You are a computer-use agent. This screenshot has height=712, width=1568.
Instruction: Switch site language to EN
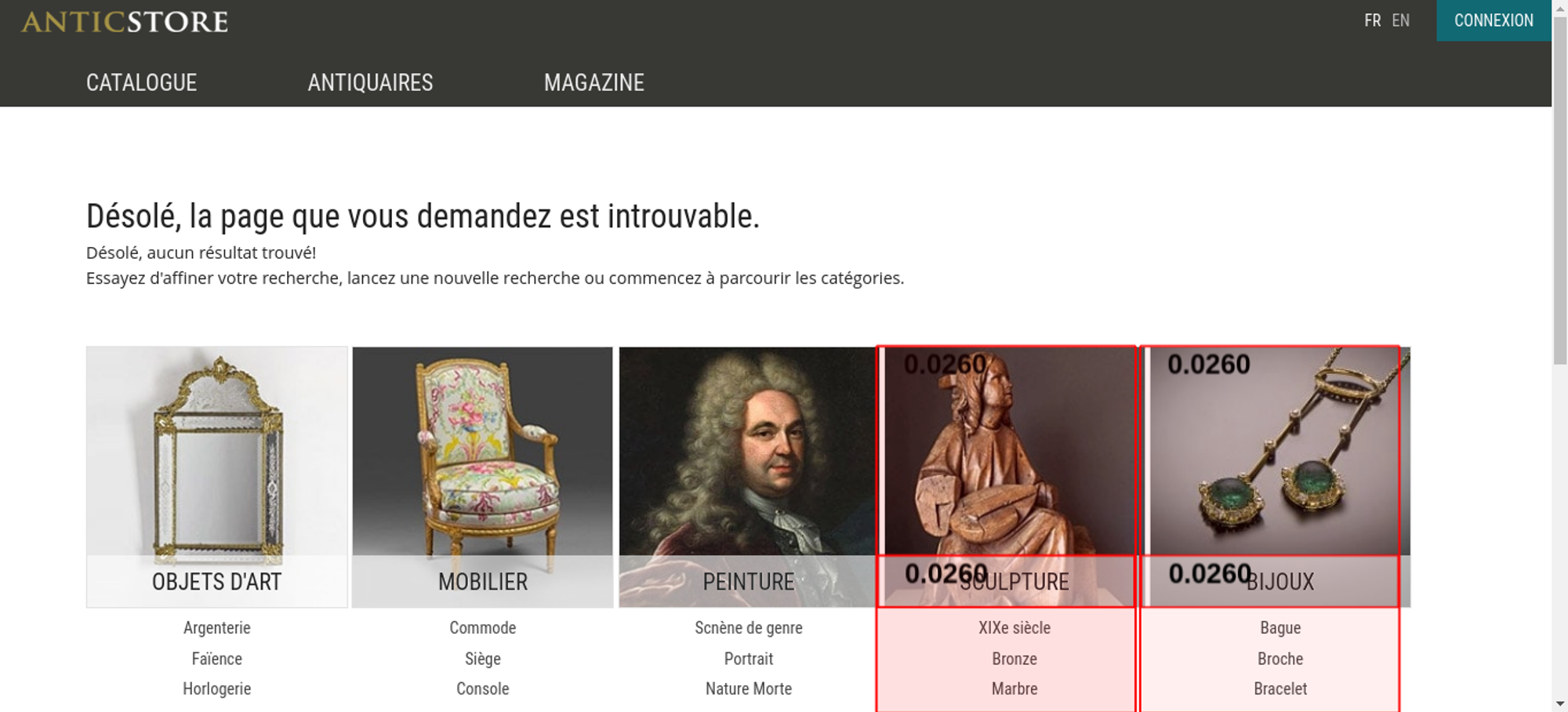click(x=1401, y=20)
